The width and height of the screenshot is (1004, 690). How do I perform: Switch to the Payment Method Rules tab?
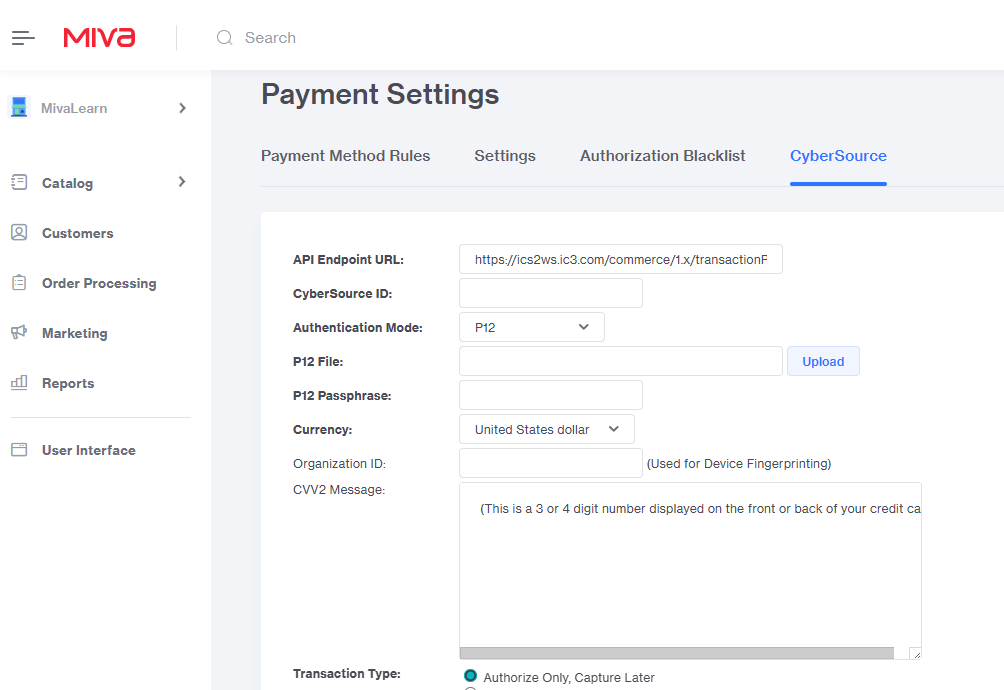coord(345,156)
